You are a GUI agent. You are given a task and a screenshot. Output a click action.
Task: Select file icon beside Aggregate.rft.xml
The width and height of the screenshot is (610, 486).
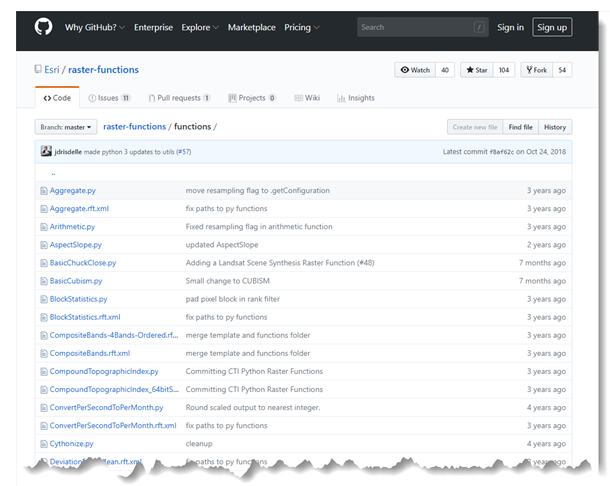tap(44, 209)
